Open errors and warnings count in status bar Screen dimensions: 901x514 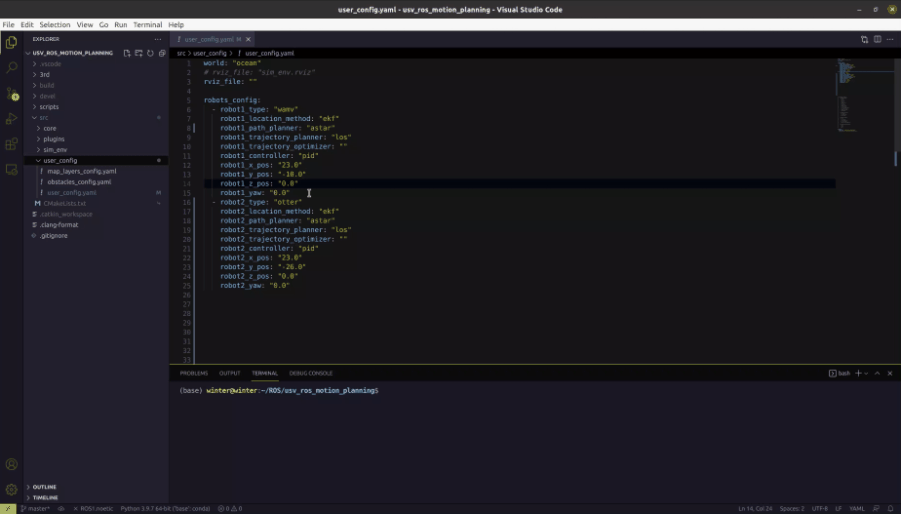click(230, 508)
